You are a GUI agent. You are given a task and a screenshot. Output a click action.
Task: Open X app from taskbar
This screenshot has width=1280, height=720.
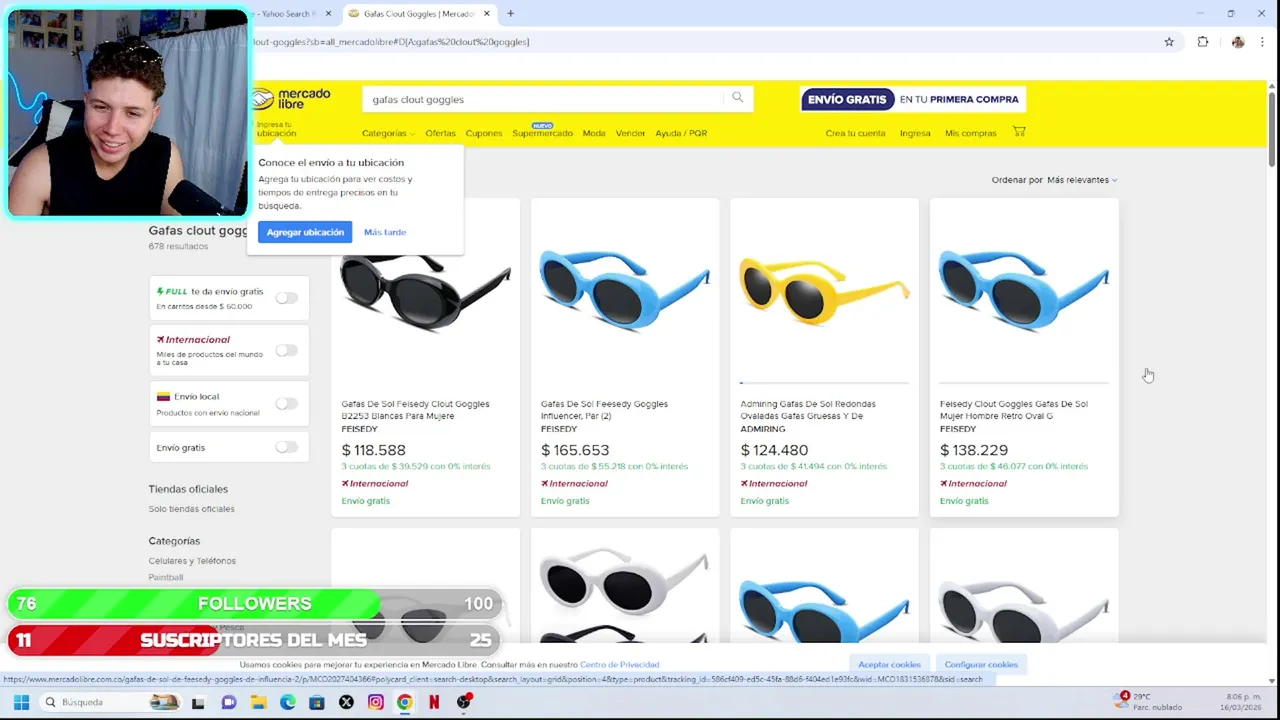click(x=346, y=703)
